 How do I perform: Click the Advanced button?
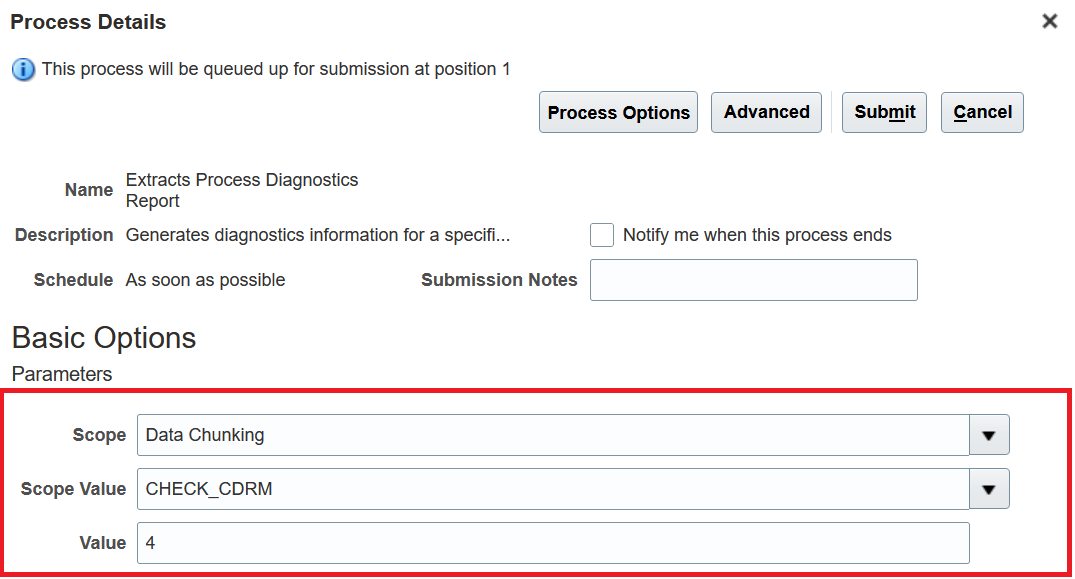pos(766,112)
